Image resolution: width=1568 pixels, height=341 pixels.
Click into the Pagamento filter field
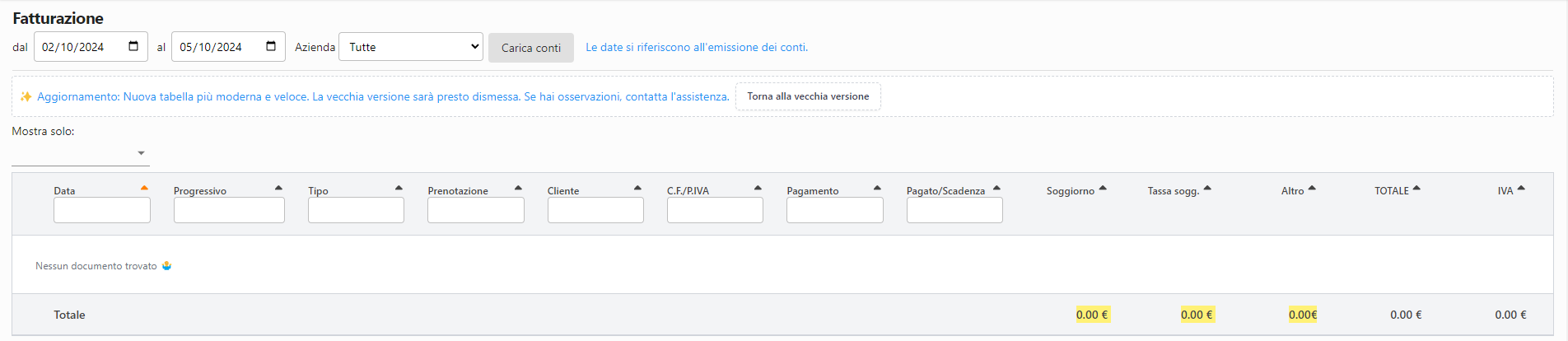[x=834, y=211]
